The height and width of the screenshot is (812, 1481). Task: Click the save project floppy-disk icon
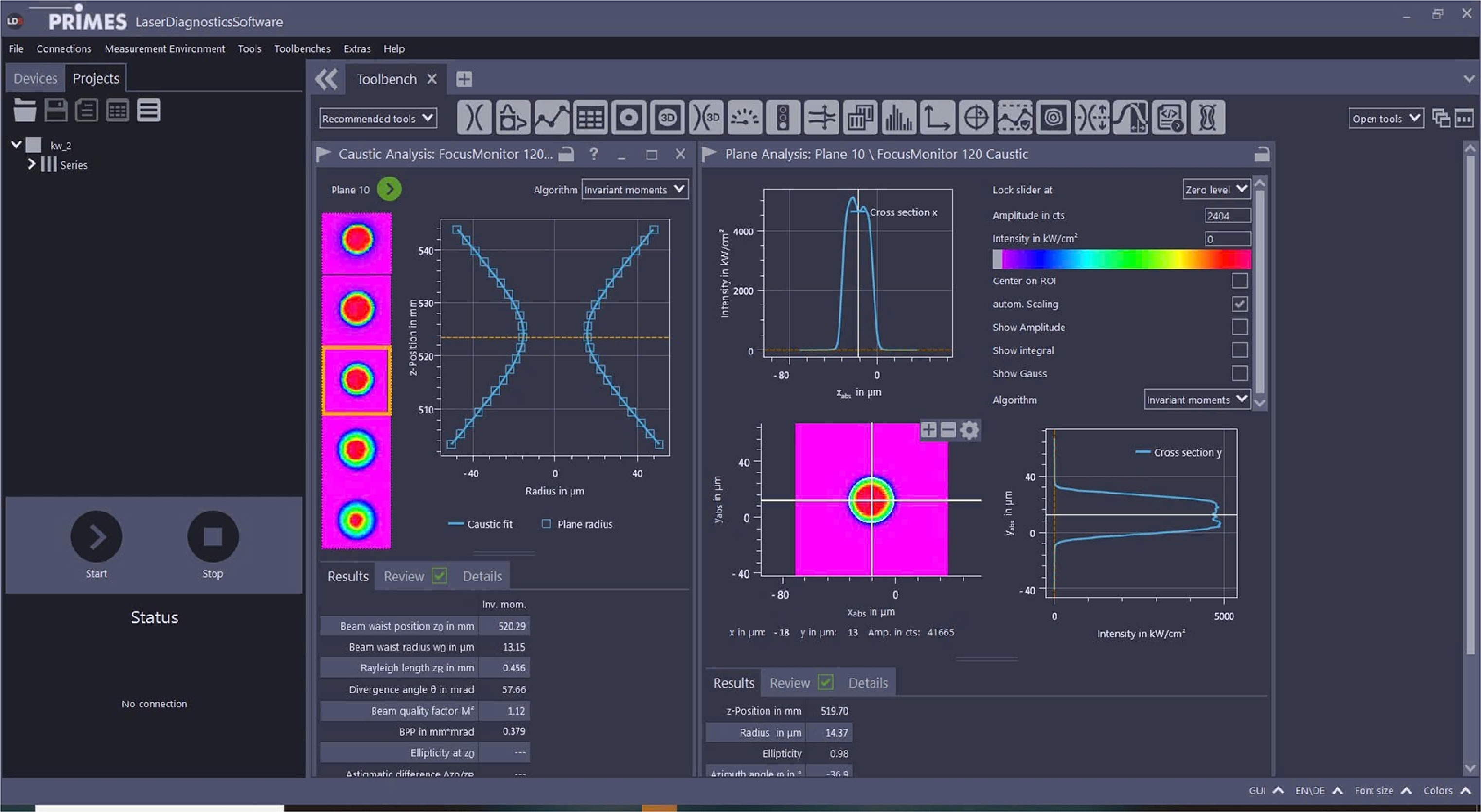[x=56, y=110]
